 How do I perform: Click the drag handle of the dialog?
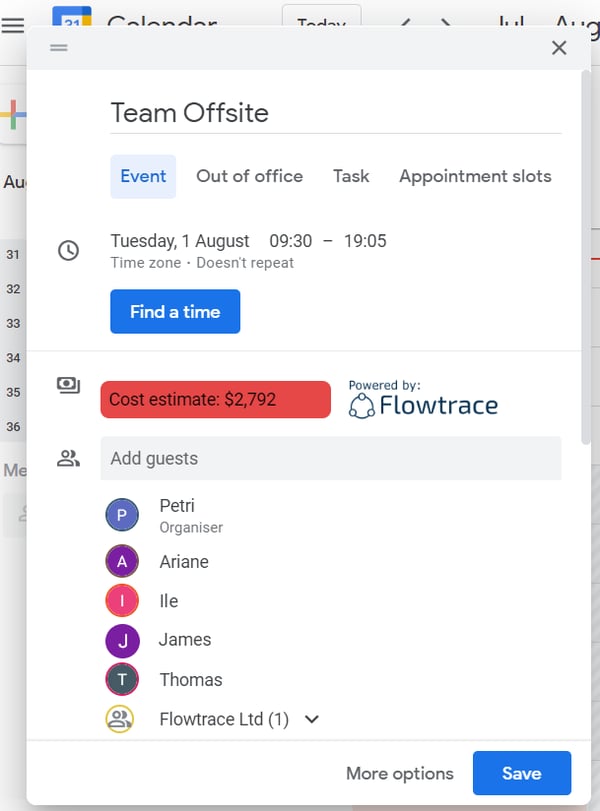point(59,47)
